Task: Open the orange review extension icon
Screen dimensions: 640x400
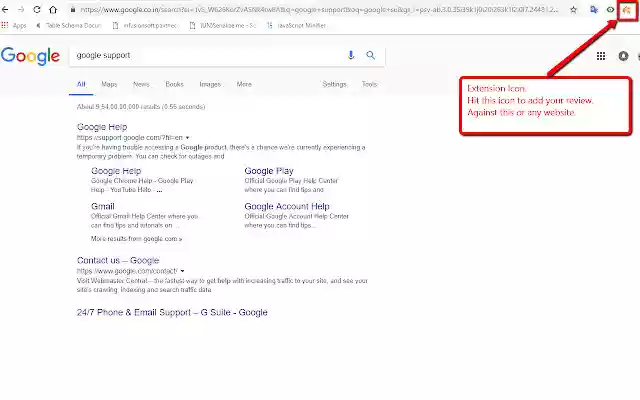Action: pyautogui.click(x=627, y=9)
